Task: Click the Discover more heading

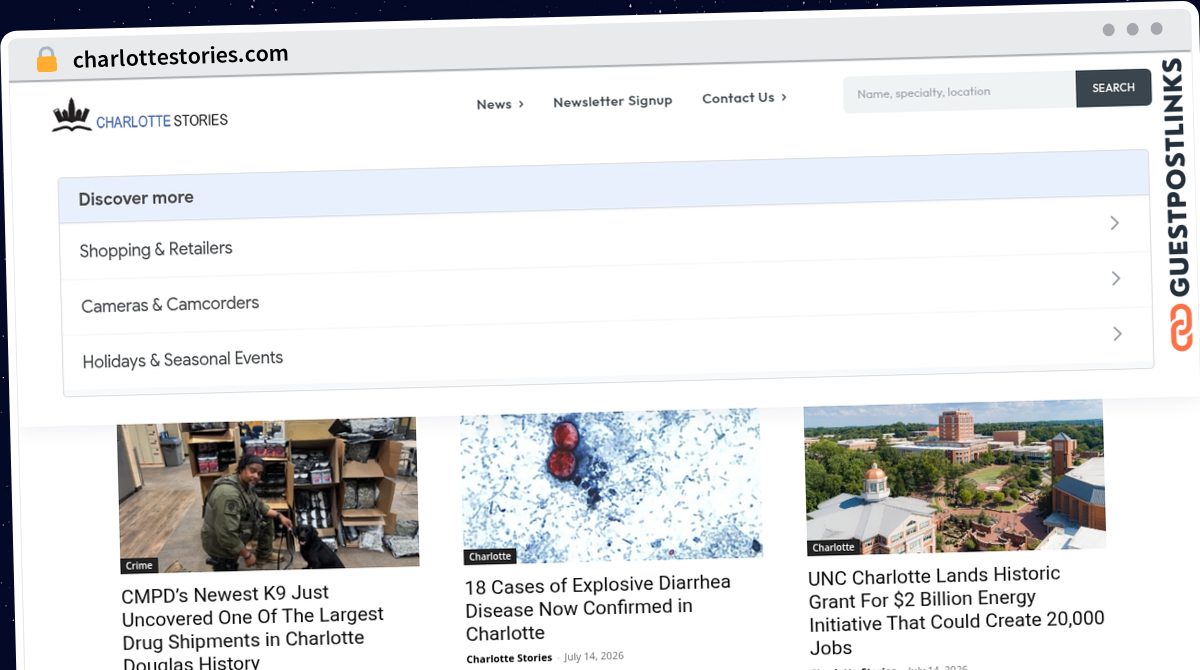Action: 136,198
